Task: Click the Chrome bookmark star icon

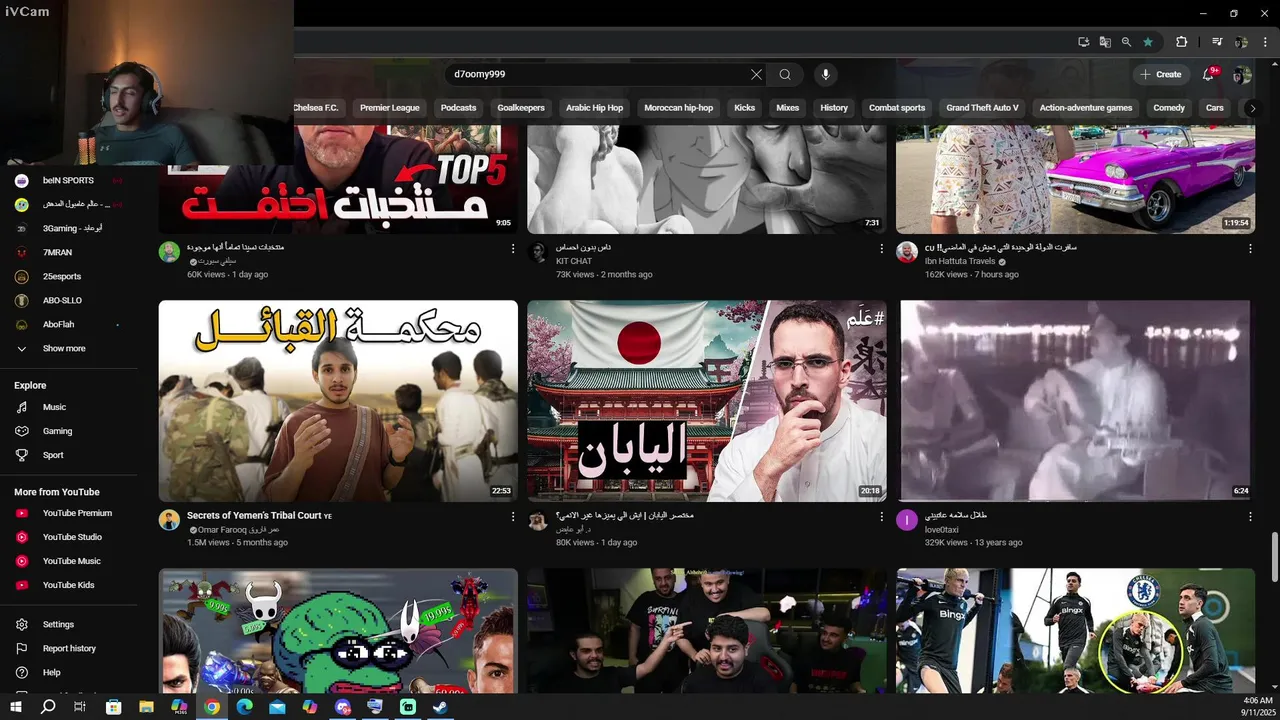Action: pos(1148,42)
